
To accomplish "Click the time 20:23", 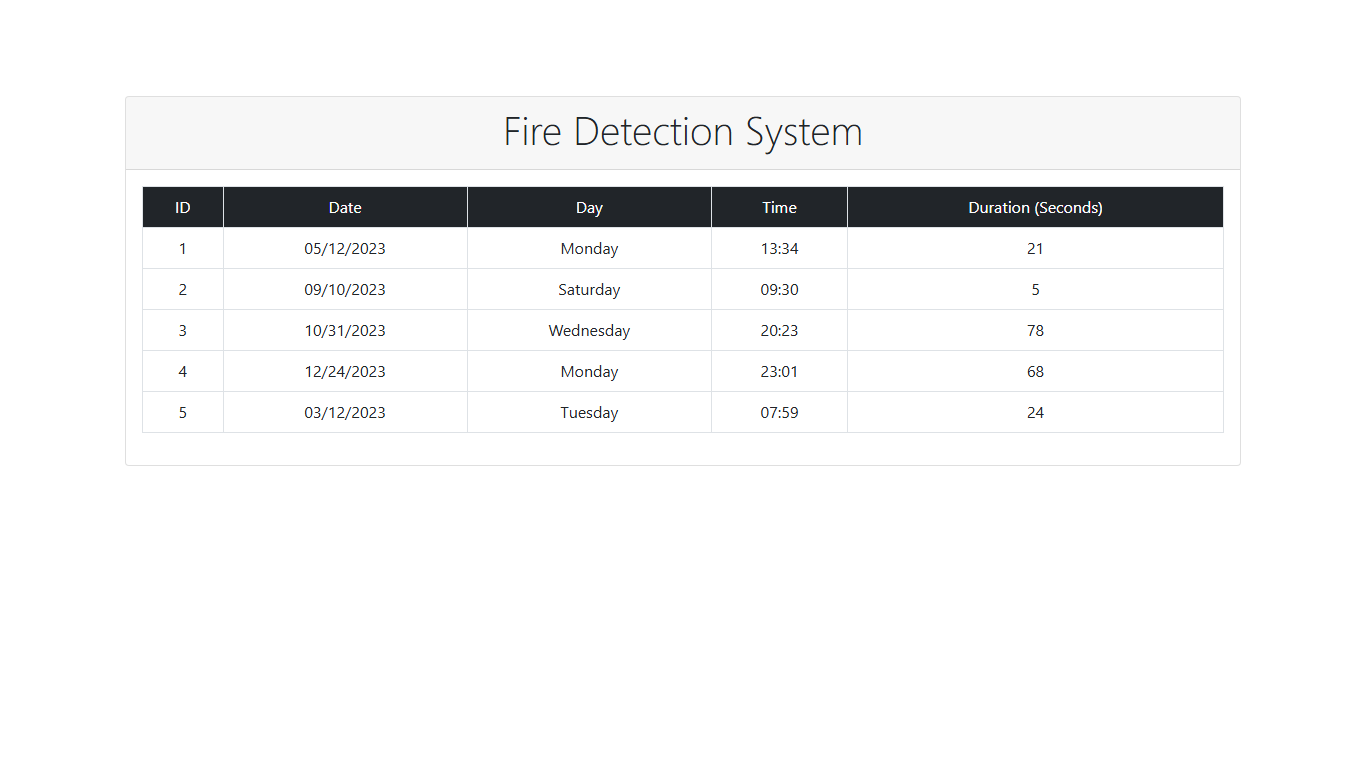I will pyautogui.click(x=779, y=330).
